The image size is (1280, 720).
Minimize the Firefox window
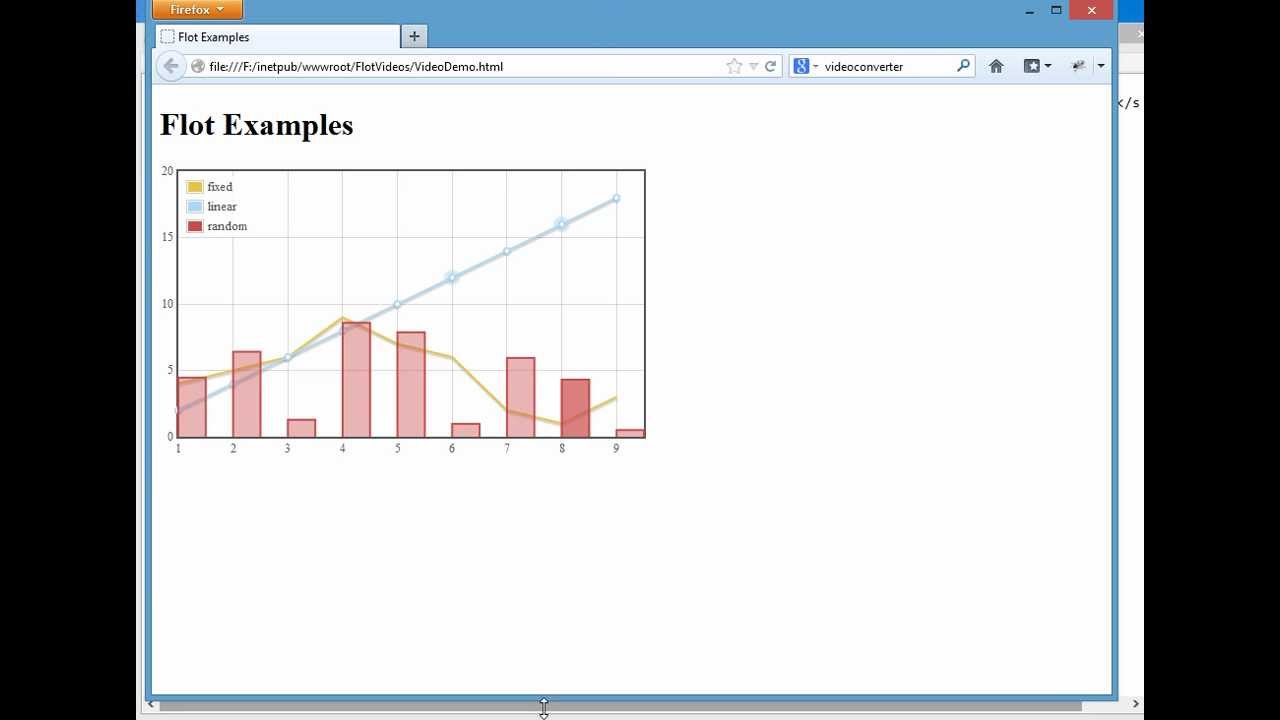coord(1029,10)
